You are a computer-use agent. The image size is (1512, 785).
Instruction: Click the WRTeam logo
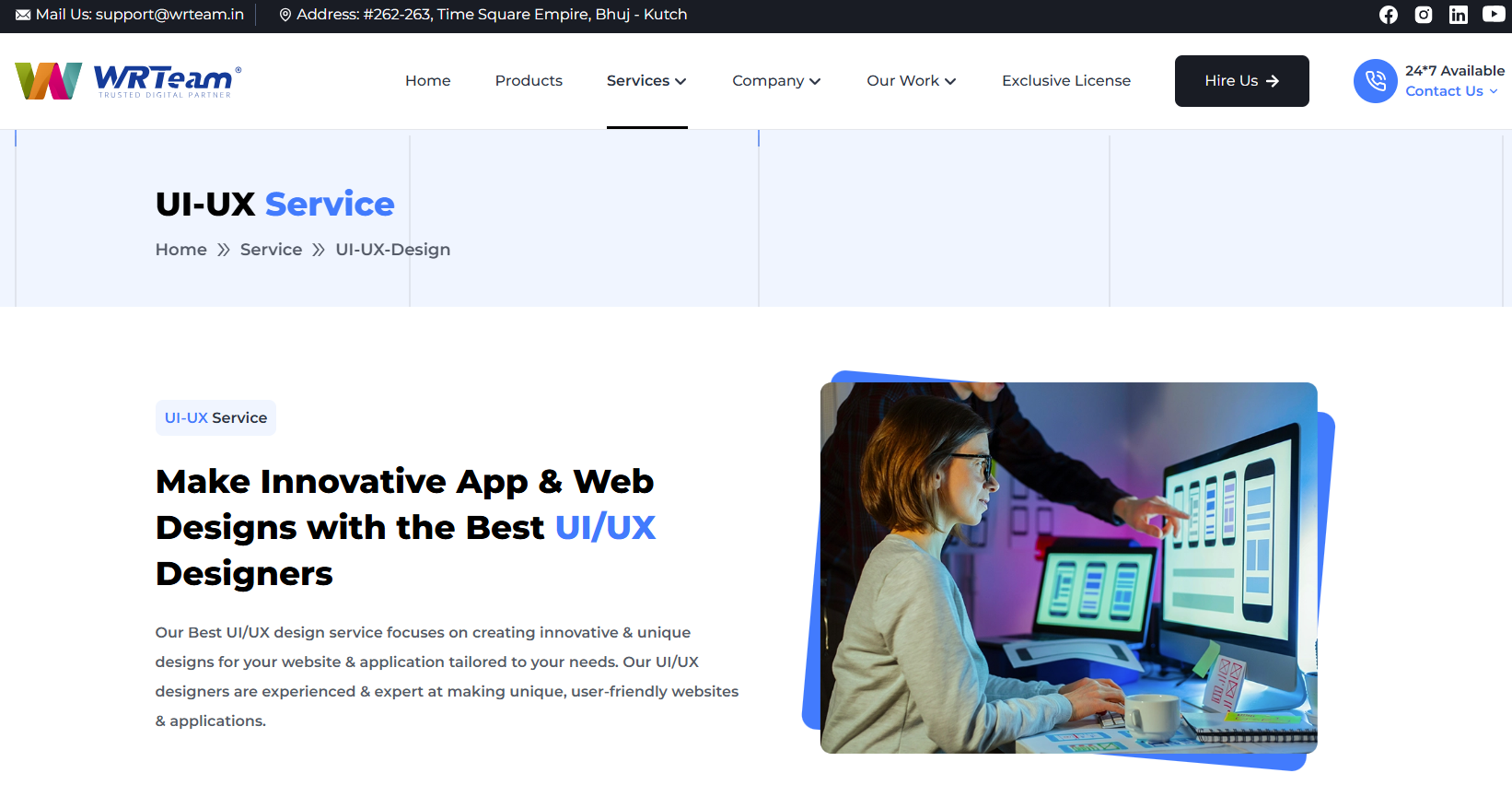tap(128, 81)
